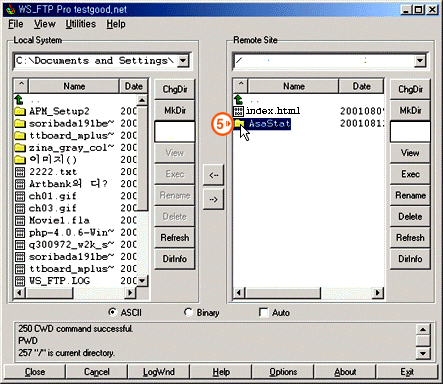Screen dimensions: 443x384
Task: Open the Utilities menu
Action: (x=80, y=24)
